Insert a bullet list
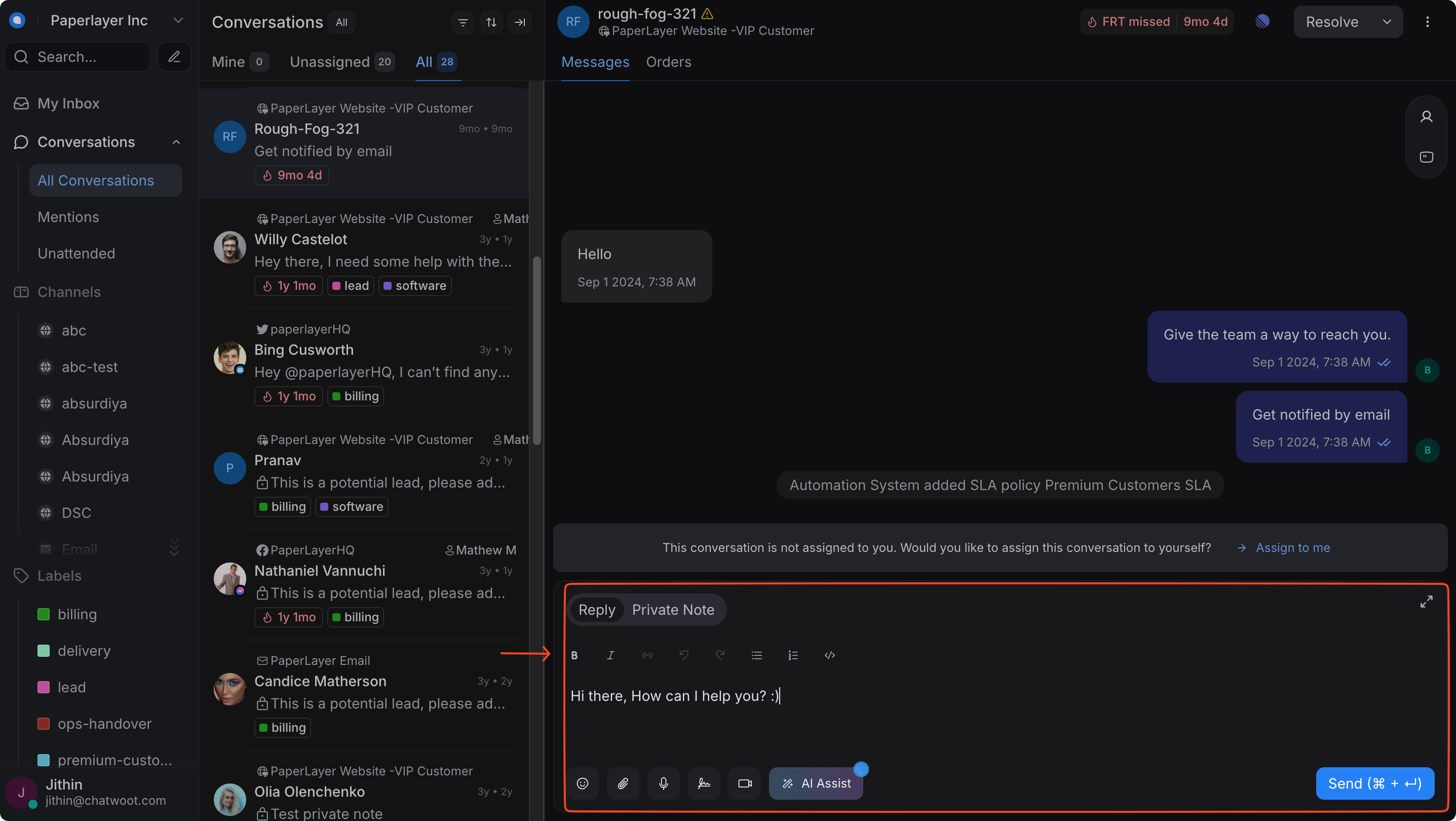 (757, 655)
